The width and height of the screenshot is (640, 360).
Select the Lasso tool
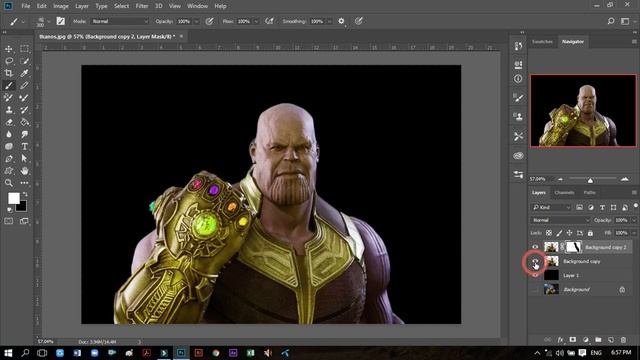point(9,61)
